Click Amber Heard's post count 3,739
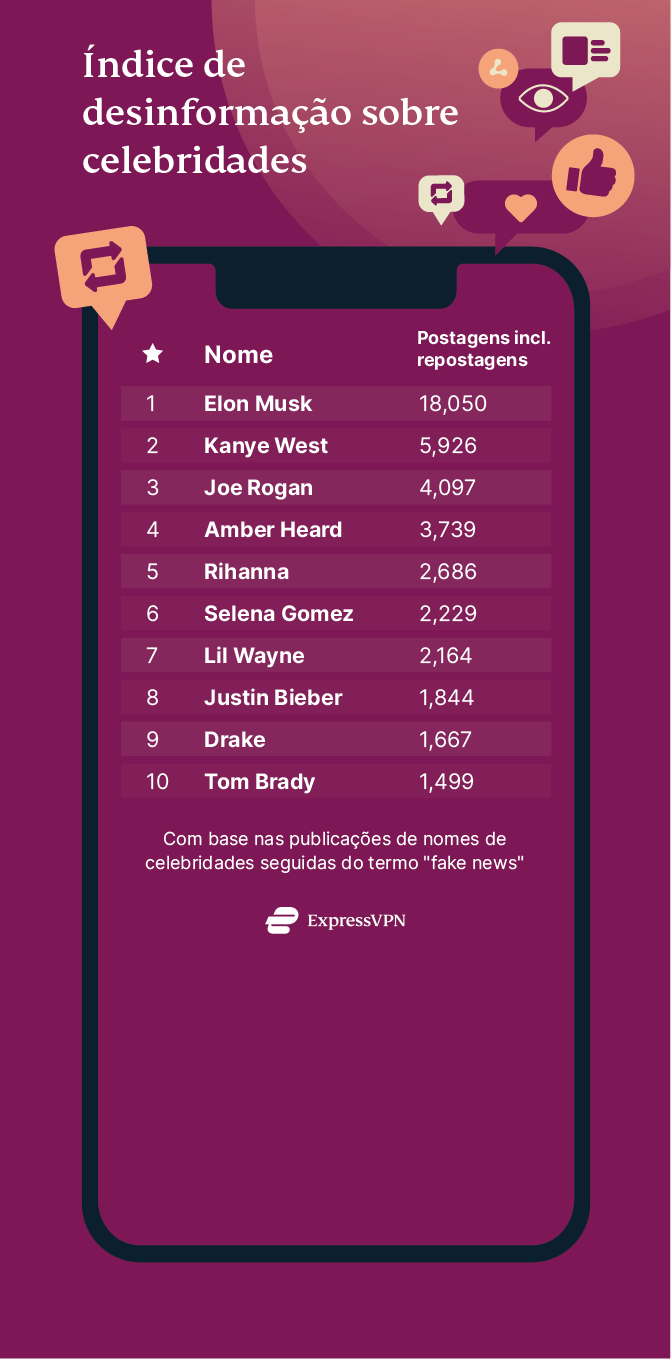Image resolution: width=671 pixels, height=1359 pixels. [447, 530]
